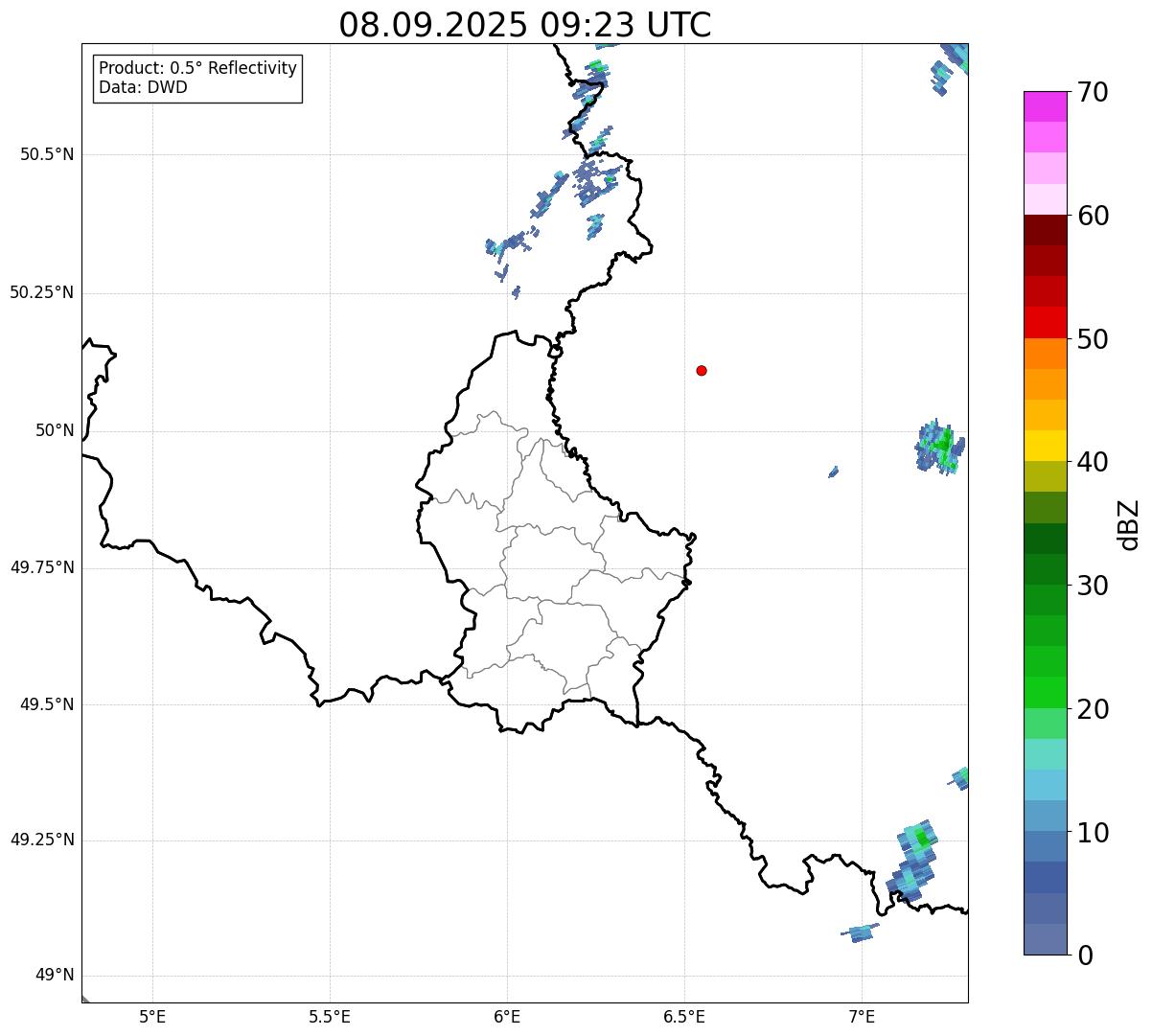Click the orange colorbar swatch below 50
The image size is (1152, 1036).
click(x=1045, y=354)
